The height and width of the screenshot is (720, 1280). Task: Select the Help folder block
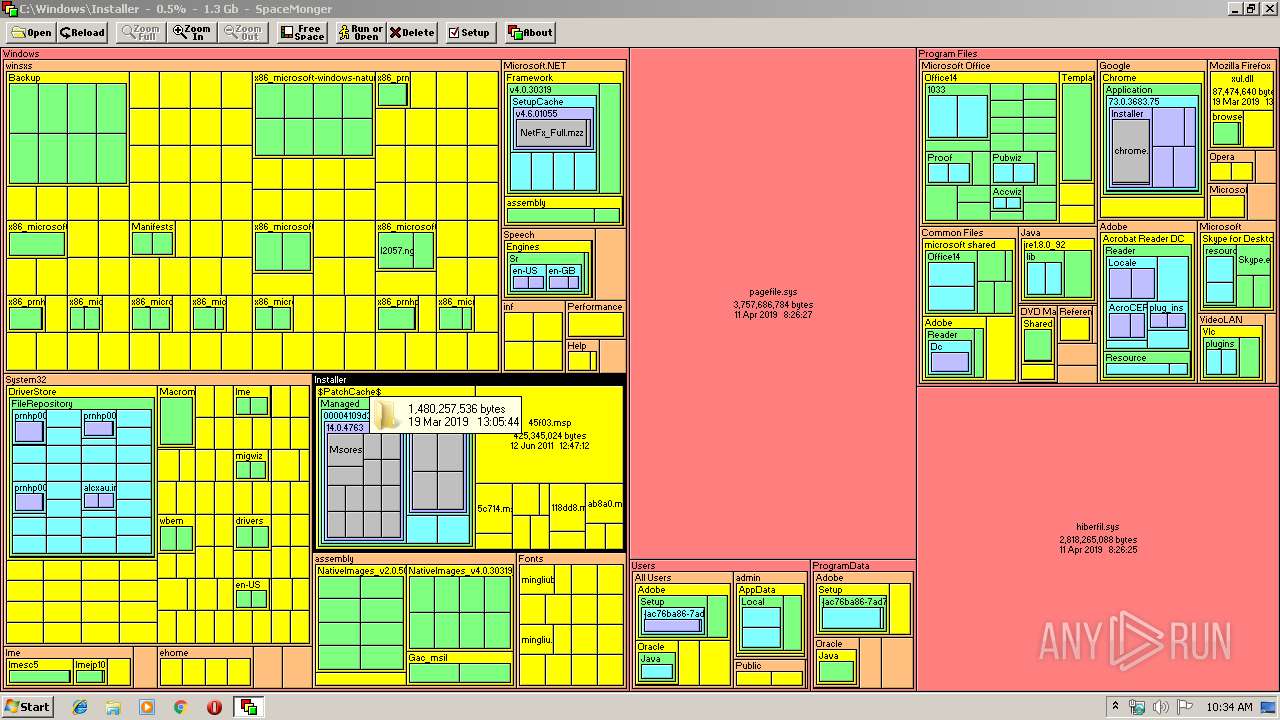(582, 356)
